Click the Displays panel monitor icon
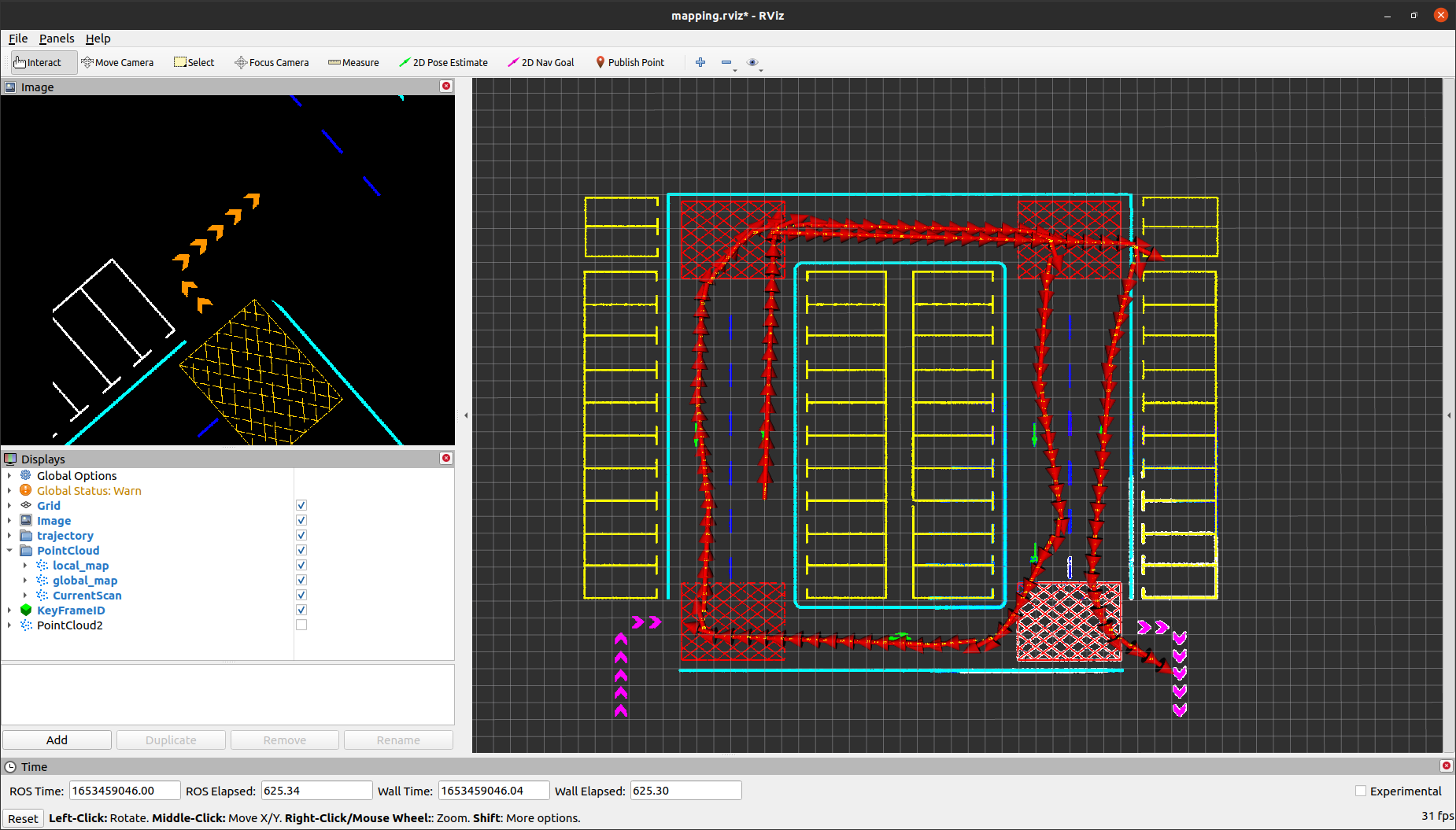Viewport: 1456px width, 830px height. (x=10, y=459)
